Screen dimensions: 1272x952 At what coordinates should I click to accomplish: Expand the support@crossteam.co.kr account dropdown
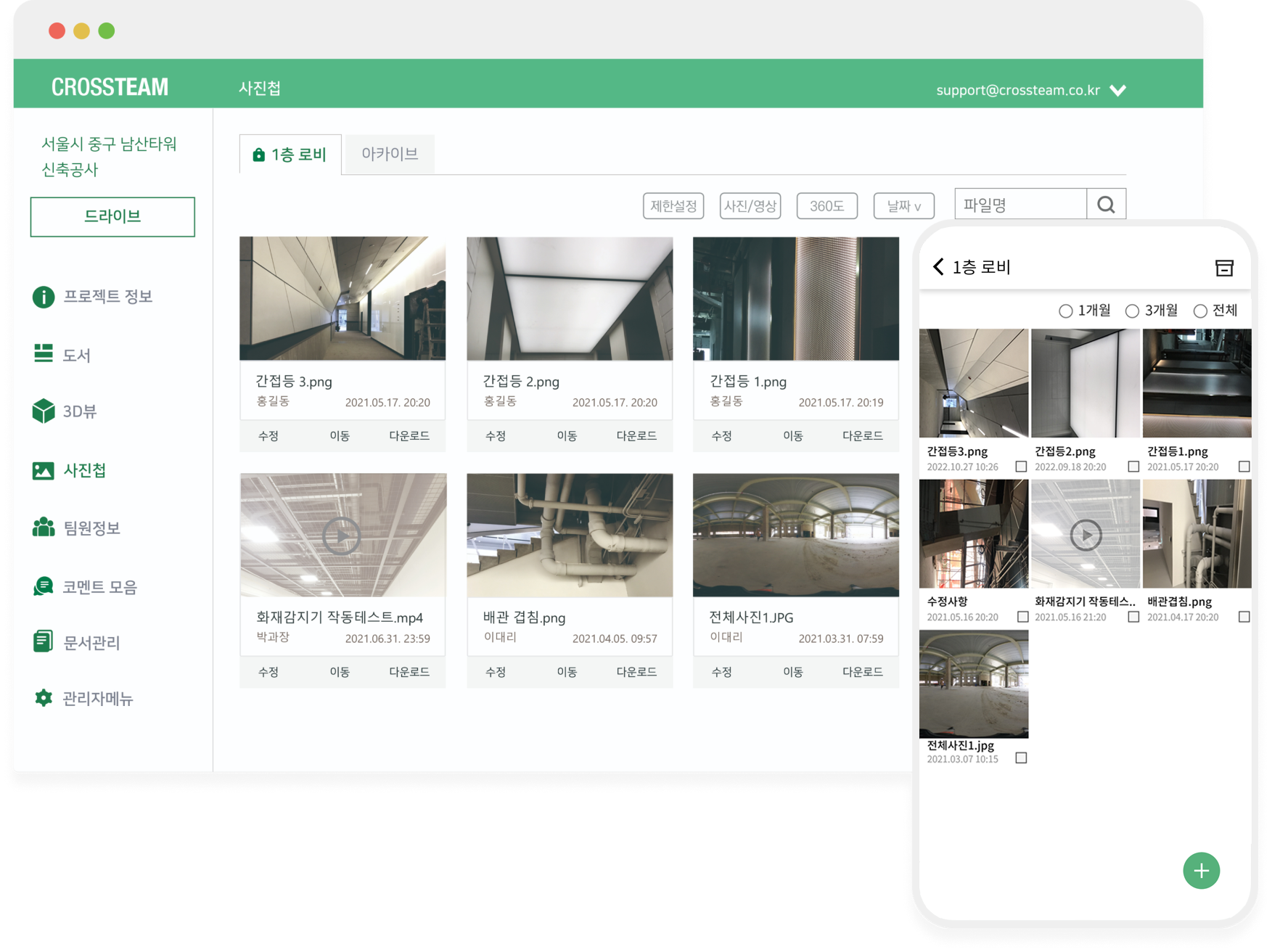click(x=1117, y=91)
